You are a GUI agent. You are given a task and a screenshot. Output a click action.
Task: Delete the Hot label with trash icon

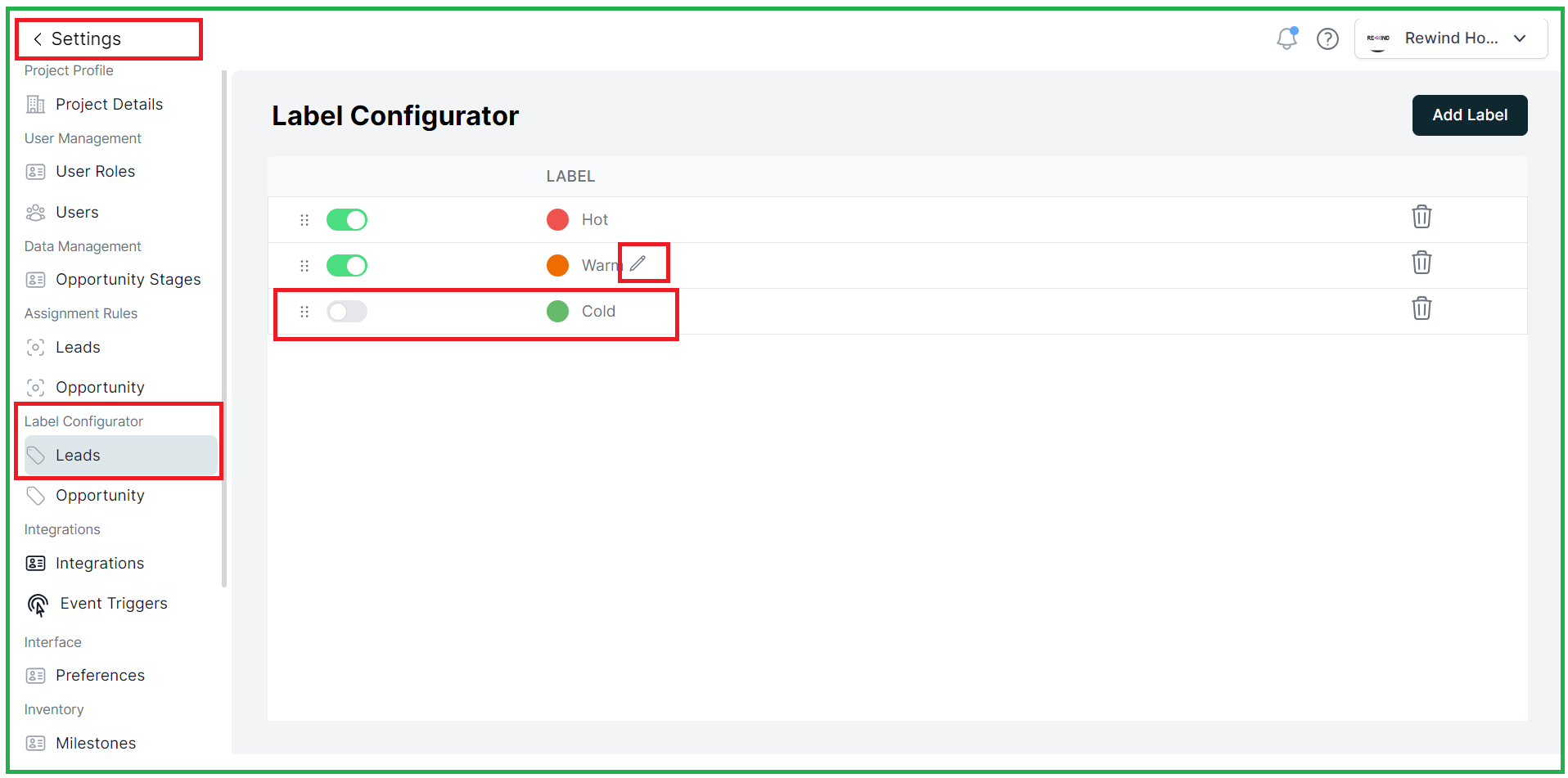[1422, 217]
